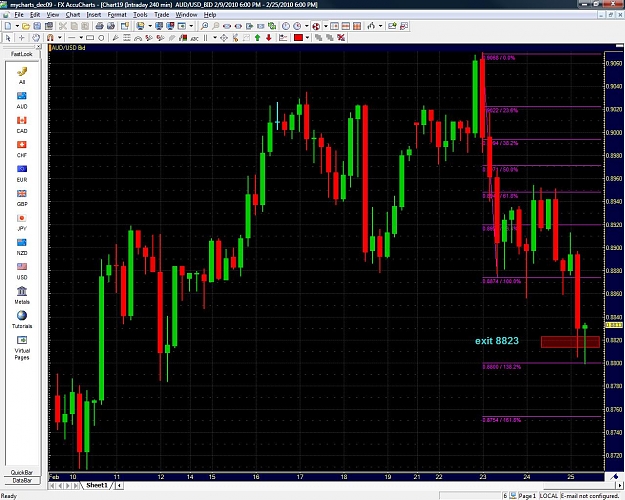Open the Format menu
625x500 pixels.
pos(117,15)
